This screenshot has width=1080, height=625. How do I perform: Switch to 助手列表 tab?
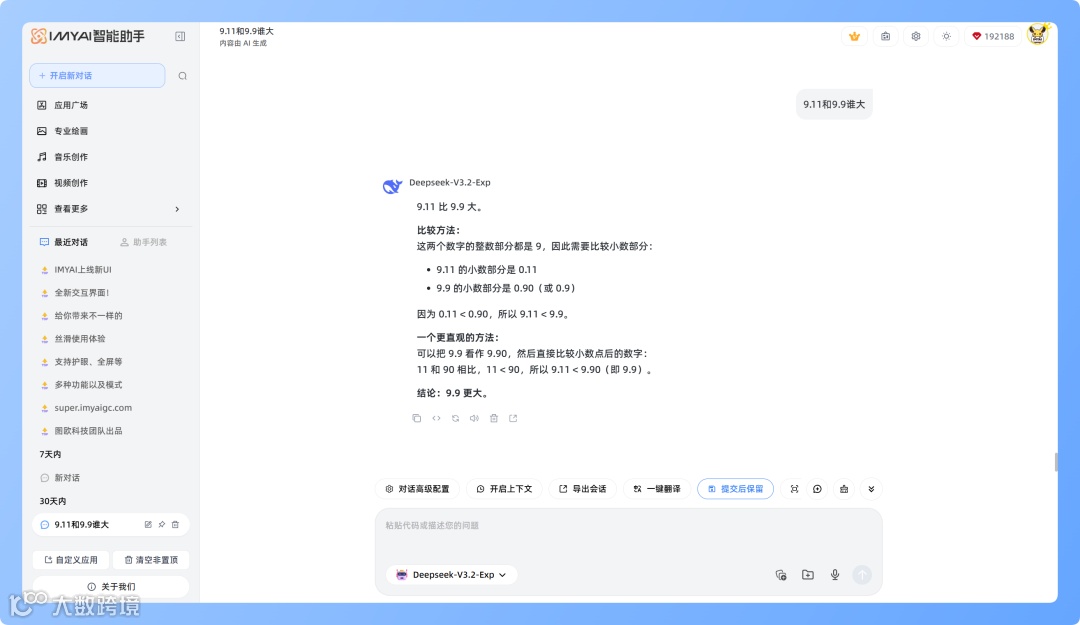pos(143,243)
